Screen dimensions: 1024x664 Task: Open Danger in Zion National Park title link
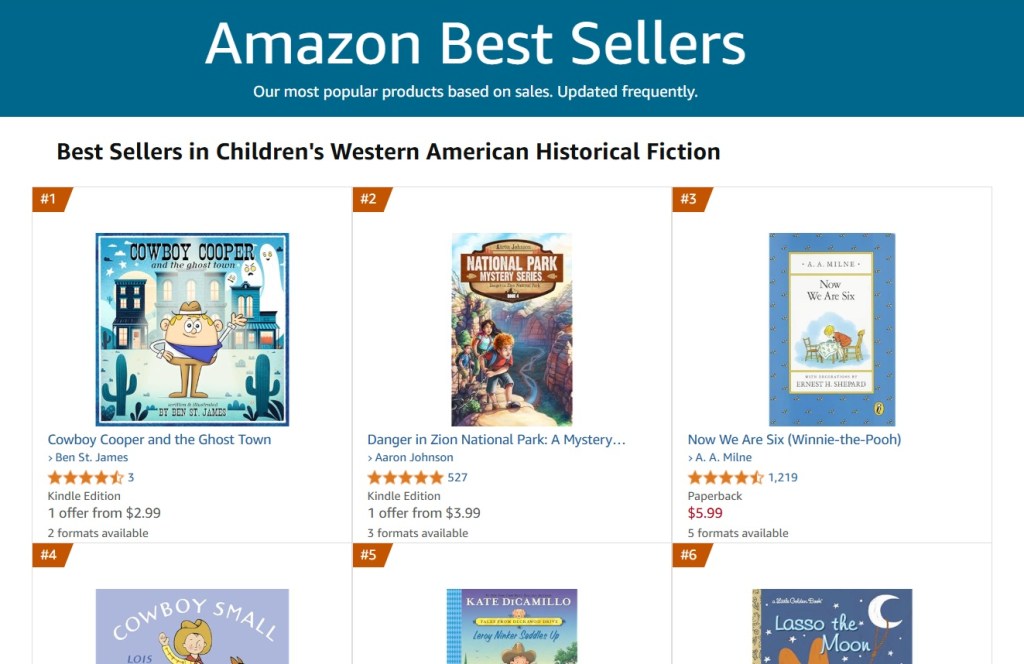click(x=496, y=439)
